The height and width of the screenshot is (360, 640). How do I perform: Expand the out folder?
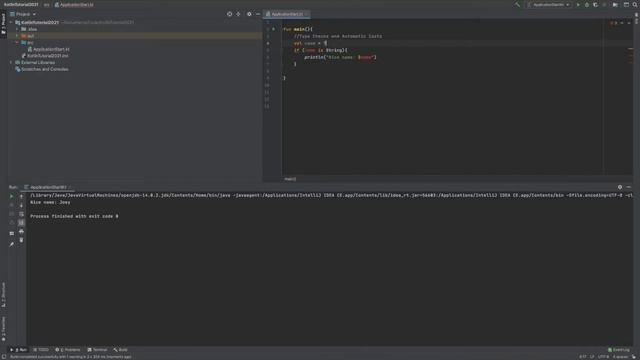(x=17, y=36)
